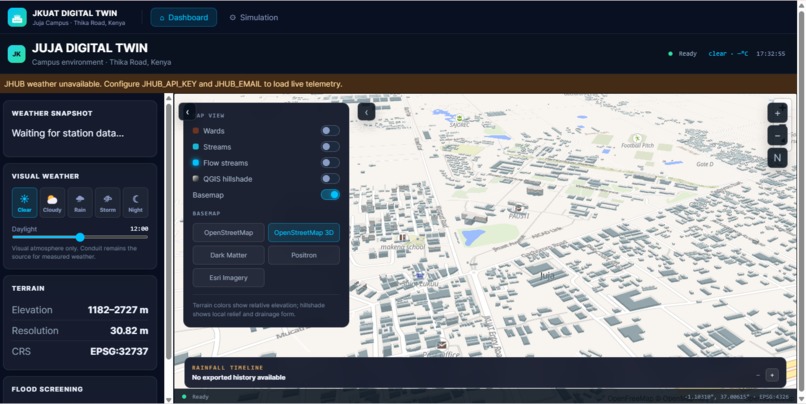Click the Wards brown color swatch
806x404 pixels.
tap(196, 131)
